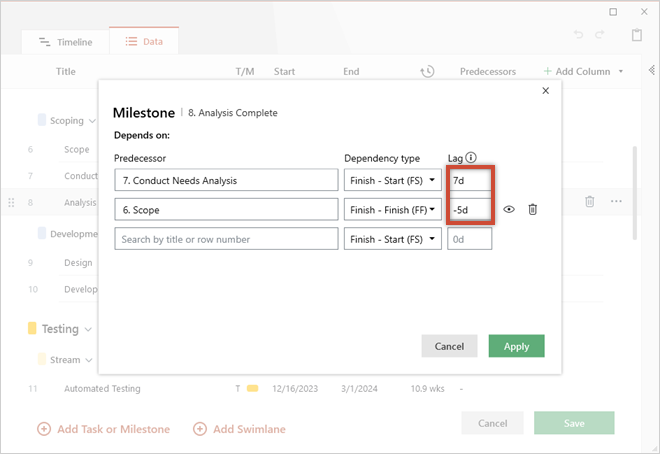
Task: Open the clipboard paste icon
Action: click(x=636, y=35)
